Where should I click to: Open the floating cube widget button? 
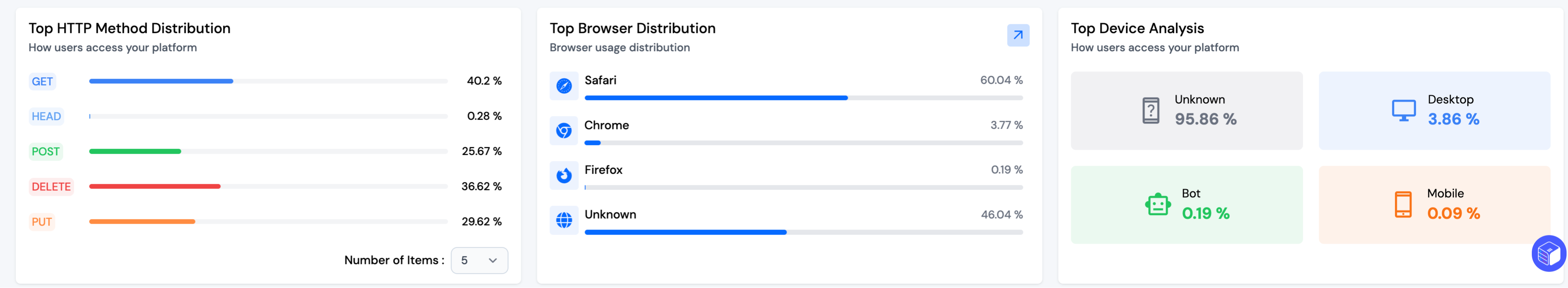click(x=1548, y=253)
